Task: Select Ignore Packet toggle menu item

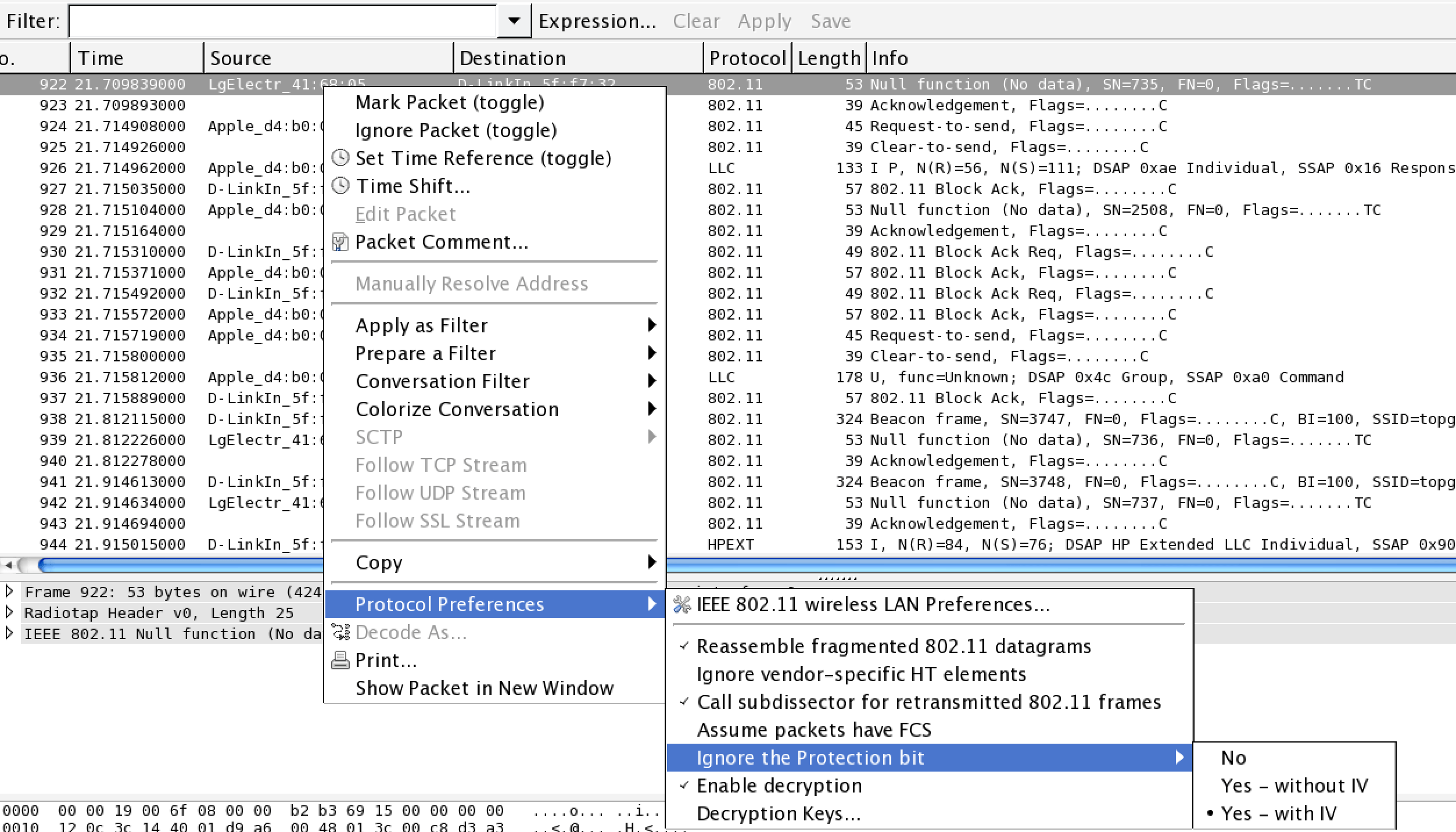Action: click(456, 130)
